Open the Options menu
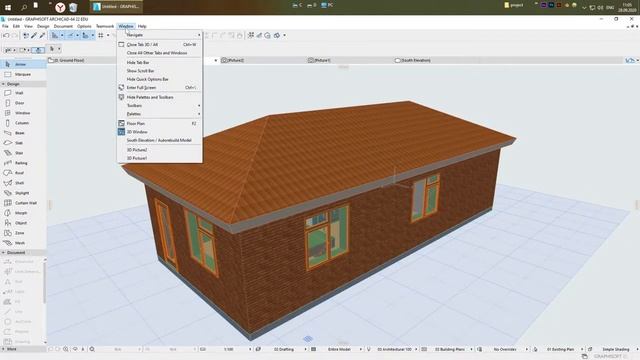The image size is (640, 360). click(x=84, y=26)
